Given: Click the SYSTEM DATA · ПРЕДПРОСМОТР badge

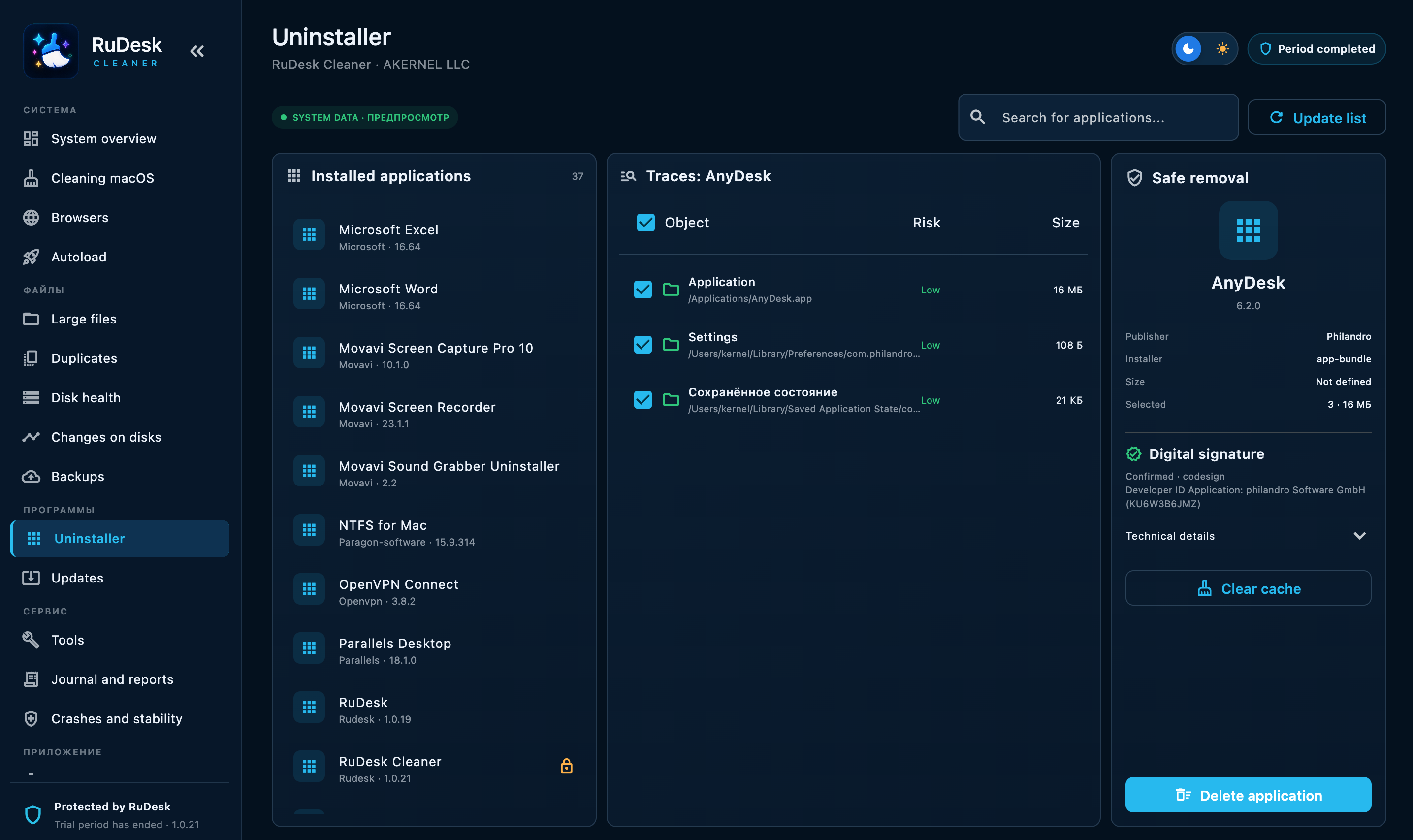Looking at the screenshot, I should pyautogui.click(x=365, y=117).
